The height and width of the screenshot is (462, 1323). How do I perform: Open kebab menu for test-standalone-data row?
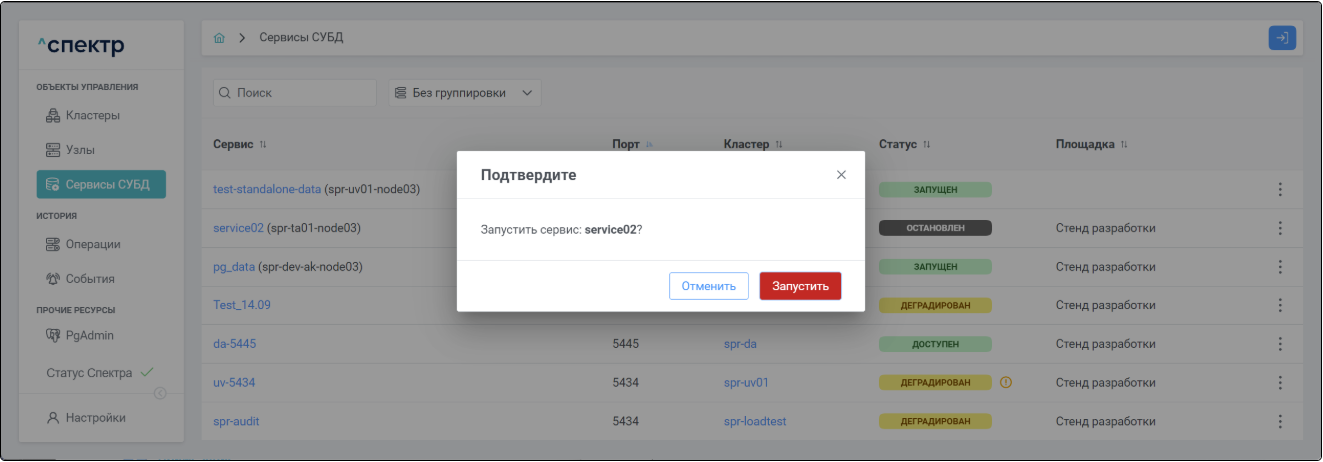1279,190
